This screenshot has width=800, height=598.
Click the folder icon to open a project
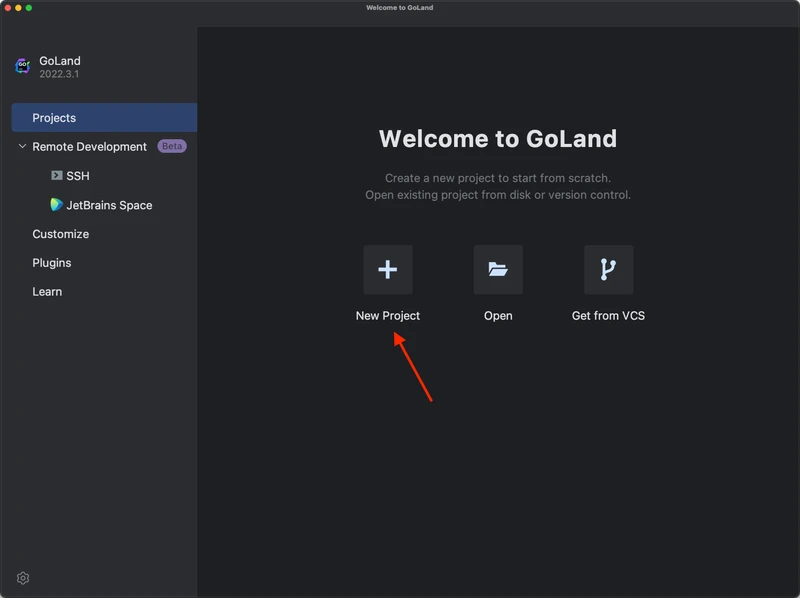498,270
